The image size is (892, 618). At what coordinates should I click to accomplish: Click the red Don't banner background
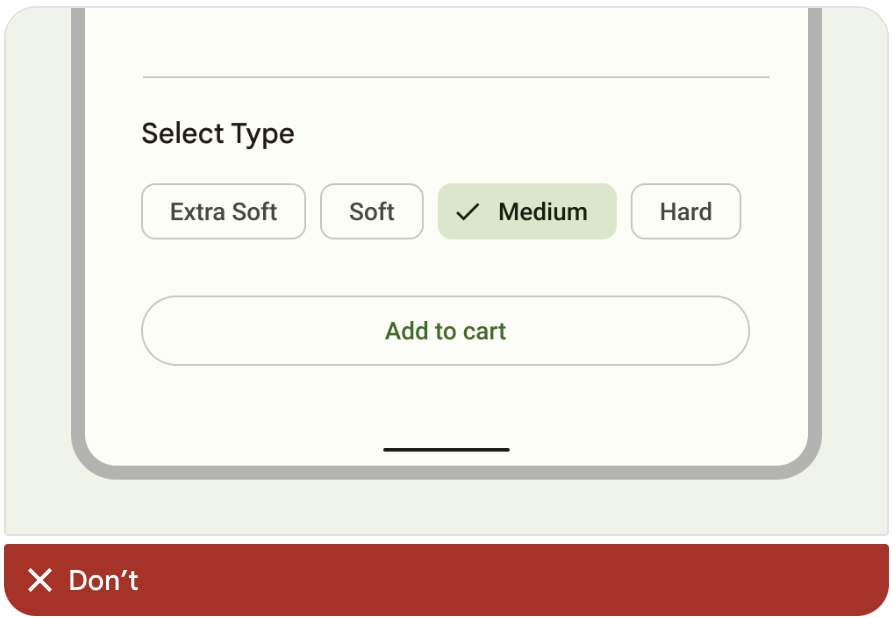tap(446, 580)
